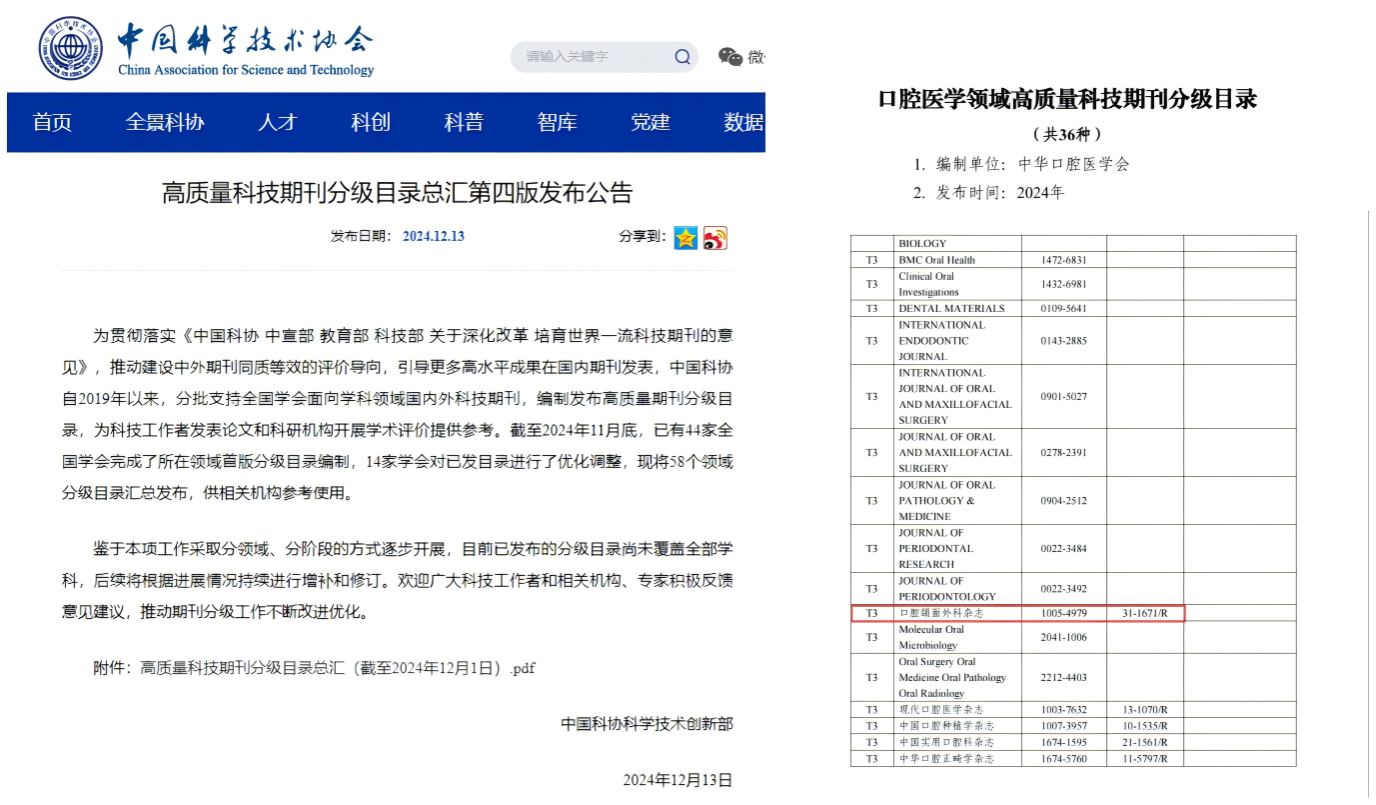
Task: Click the 中国科学技术协会 site title text
Action: point(245,40)
